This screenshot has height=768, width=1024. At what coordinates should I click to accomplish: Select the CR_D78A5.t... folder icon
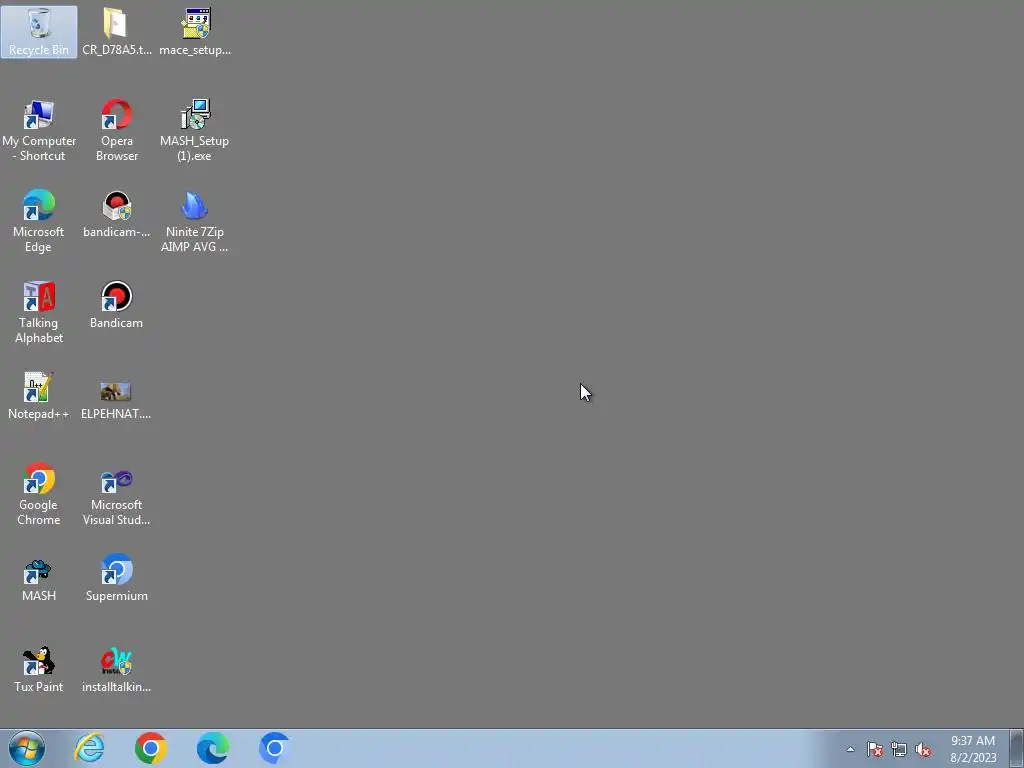pos(116,31)
